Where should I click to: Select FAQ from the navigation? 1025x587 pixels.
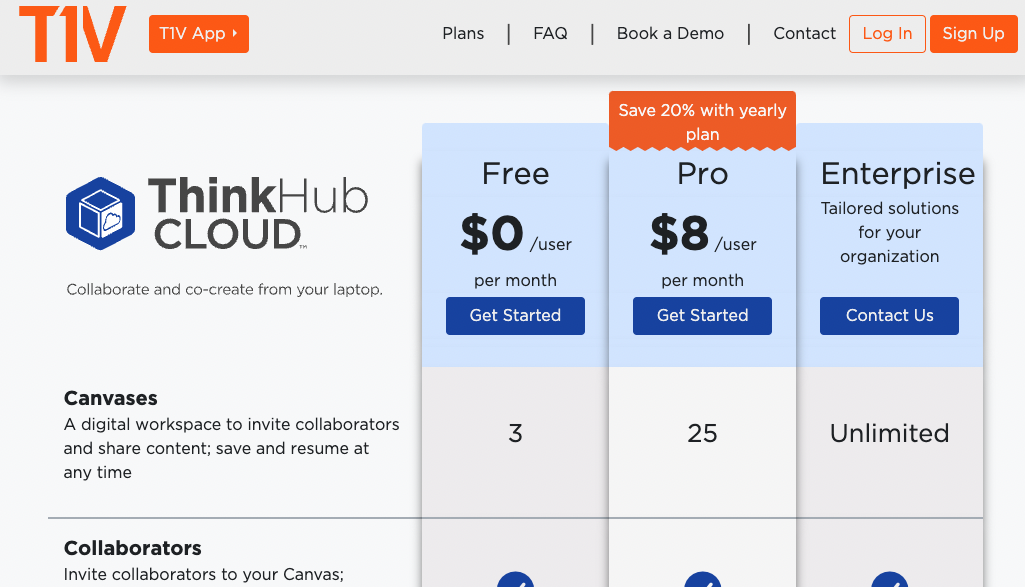(550, 33)
